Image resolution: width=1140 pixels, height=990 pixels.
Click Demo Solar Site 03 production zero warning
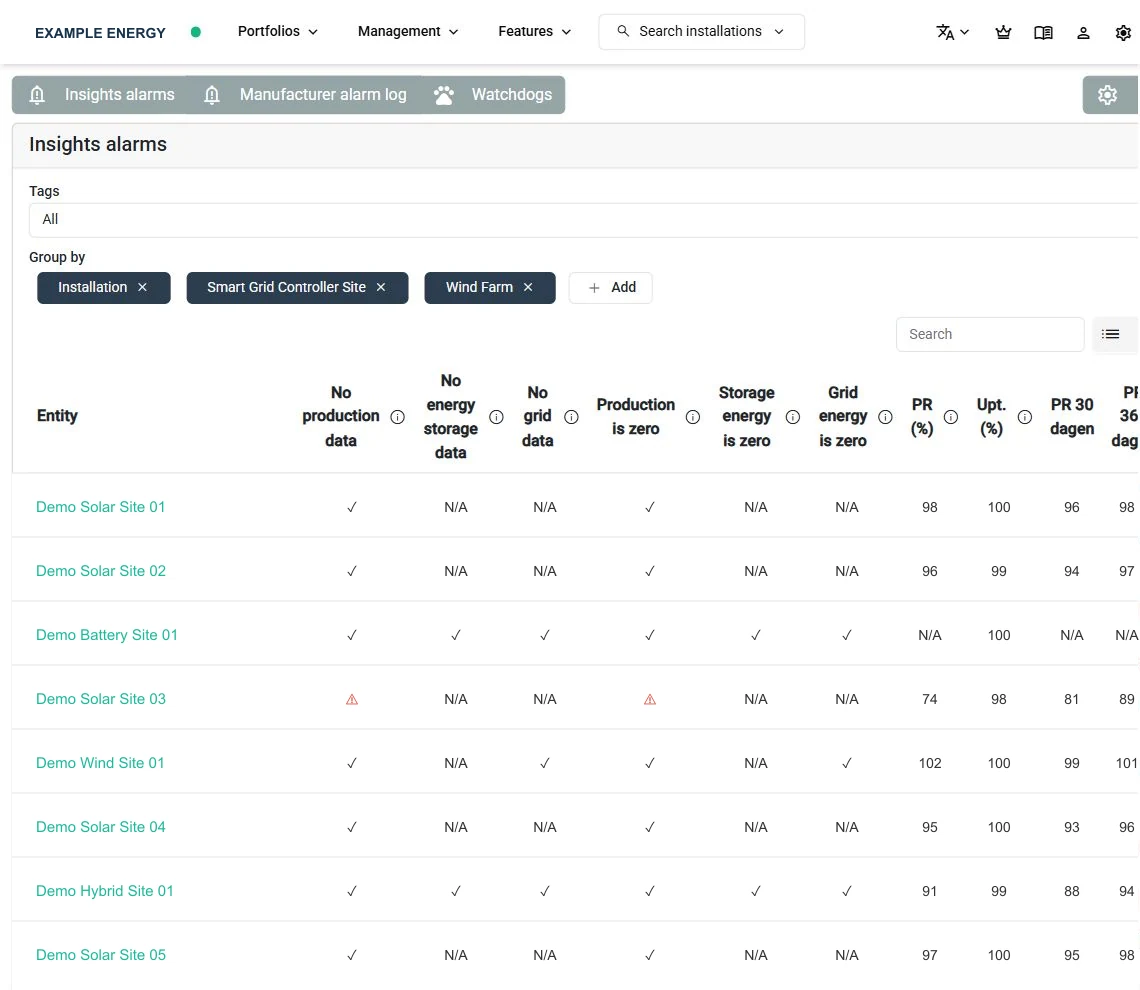click(650, 699)
